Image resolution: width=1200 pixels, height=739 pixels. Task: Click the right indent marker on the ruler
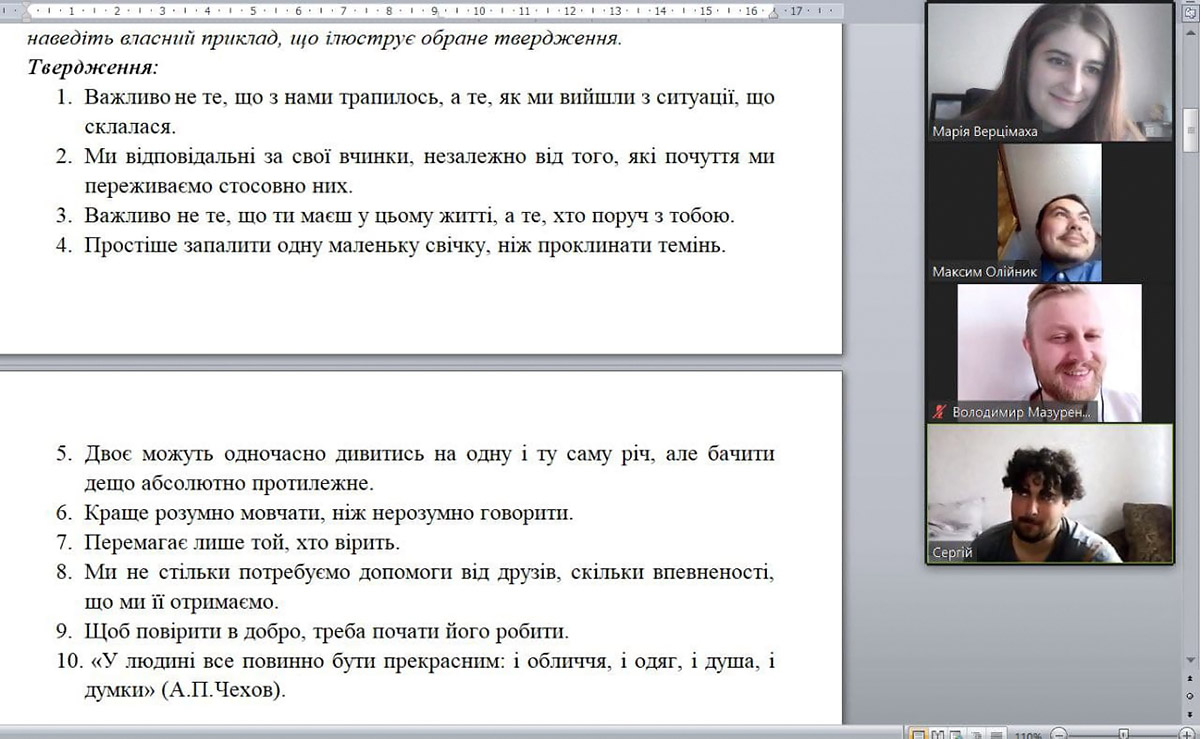pyautogui.click(x=772, y=14)
